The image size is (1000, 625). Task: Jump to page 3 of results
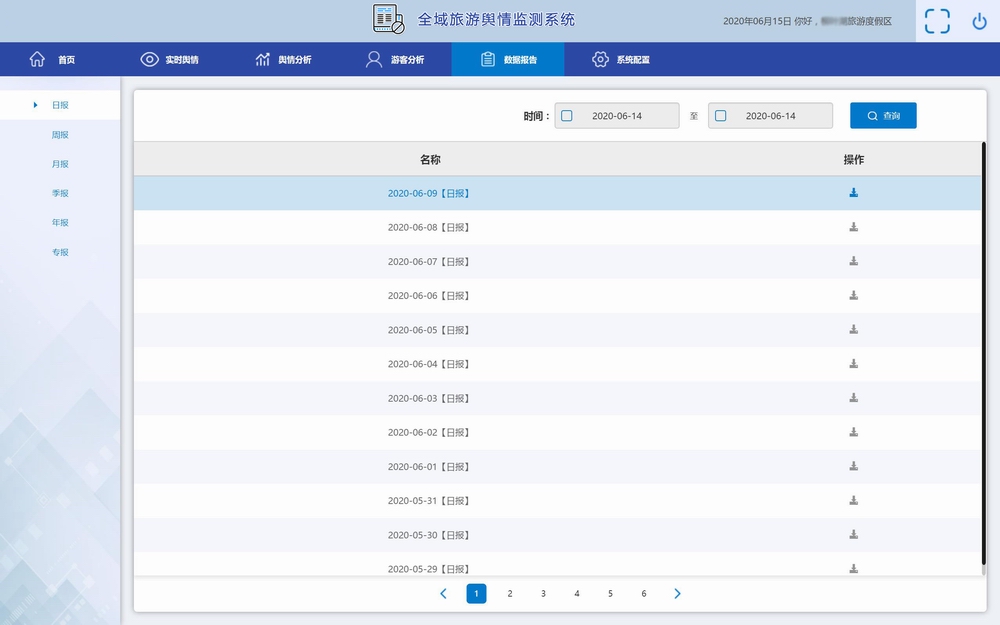543,594
